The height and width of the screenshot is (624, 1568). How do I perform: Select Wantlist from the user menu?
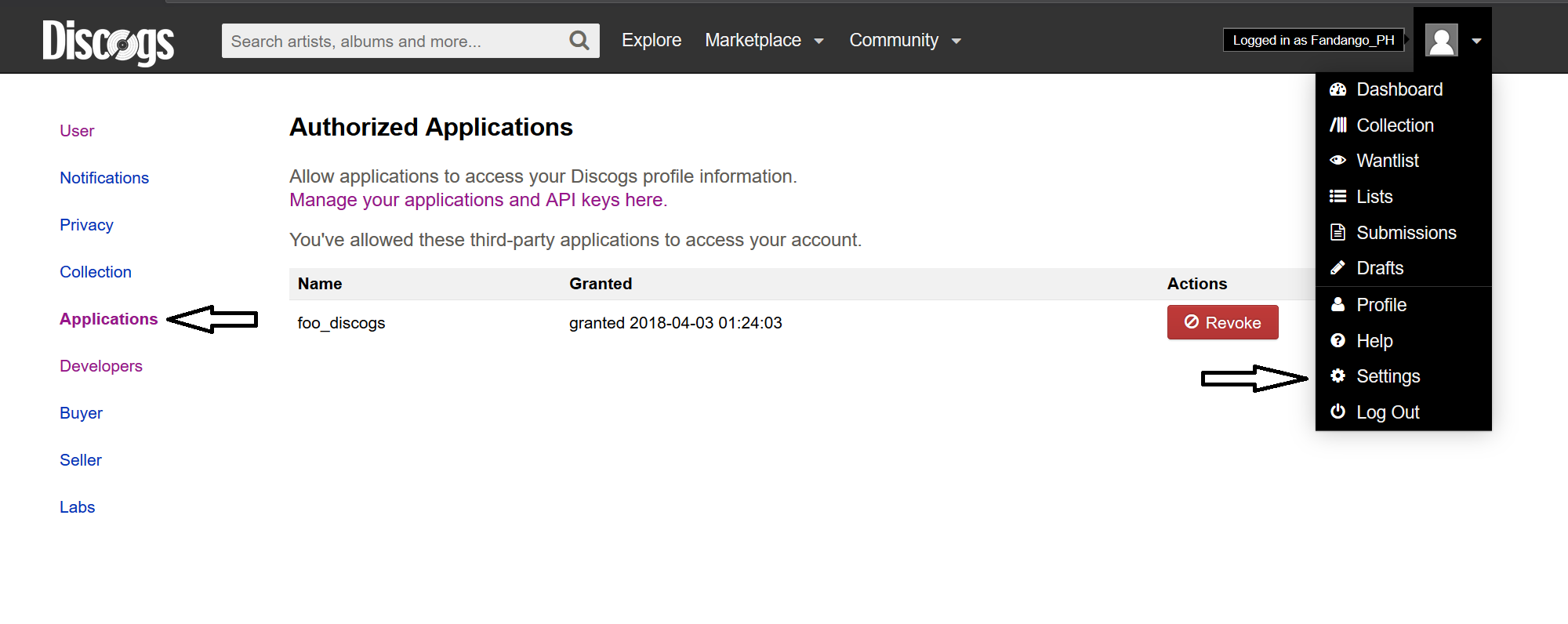point(1388,161)
